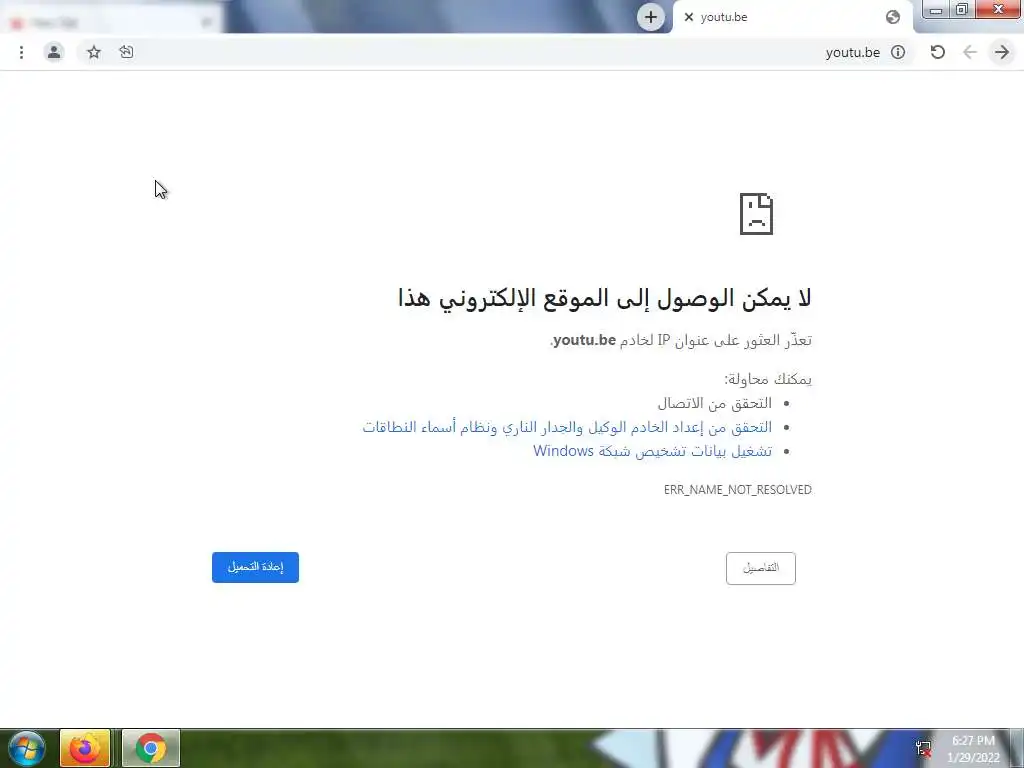The width and height of the screenshot is (1024, 768).
Task: Bookmark this page with the star
Action: (x=94, y=52)
